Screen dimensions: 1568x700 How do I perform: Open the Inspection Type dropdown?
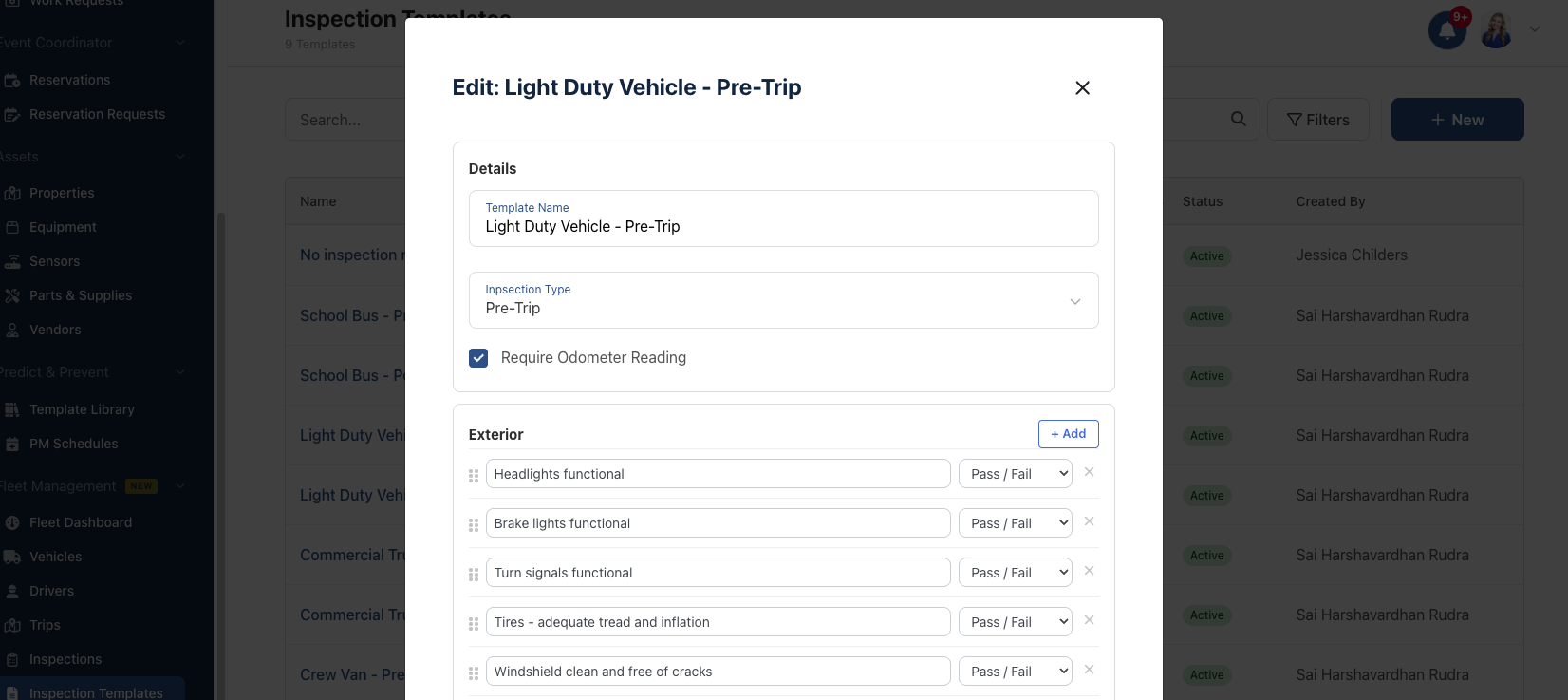click(x=784, y=300)
